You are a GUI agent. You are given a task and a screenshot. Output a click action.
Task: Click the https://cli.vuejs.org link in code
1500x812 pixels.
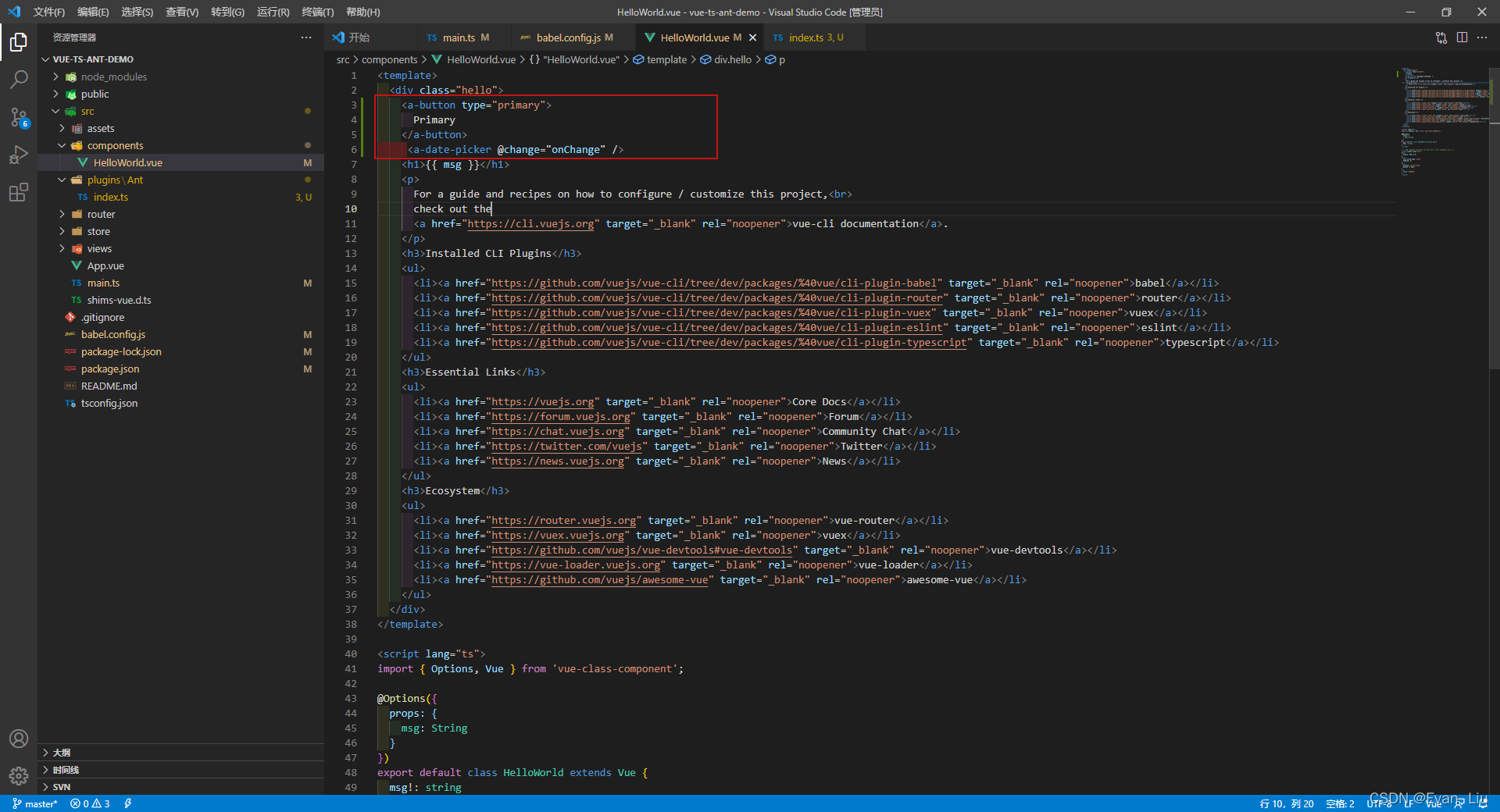coord(530,224)
